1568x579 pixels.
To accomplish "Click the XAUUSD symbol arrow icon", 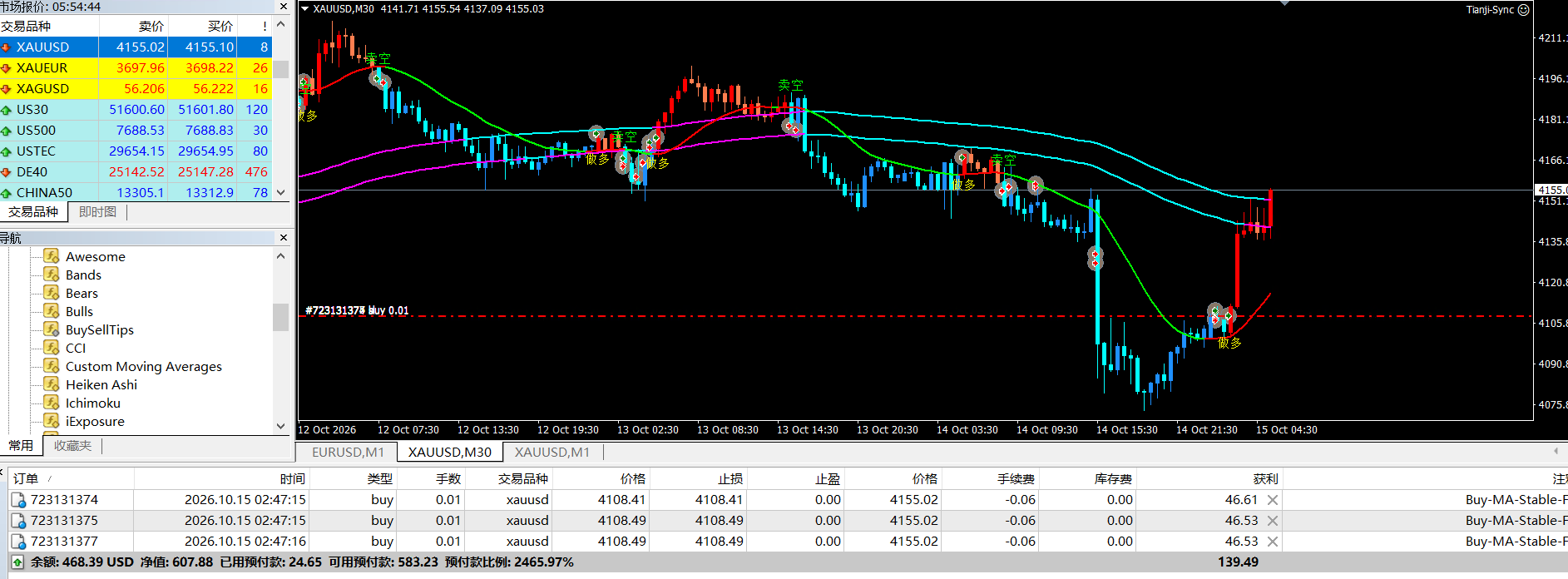I will [6, 47].
